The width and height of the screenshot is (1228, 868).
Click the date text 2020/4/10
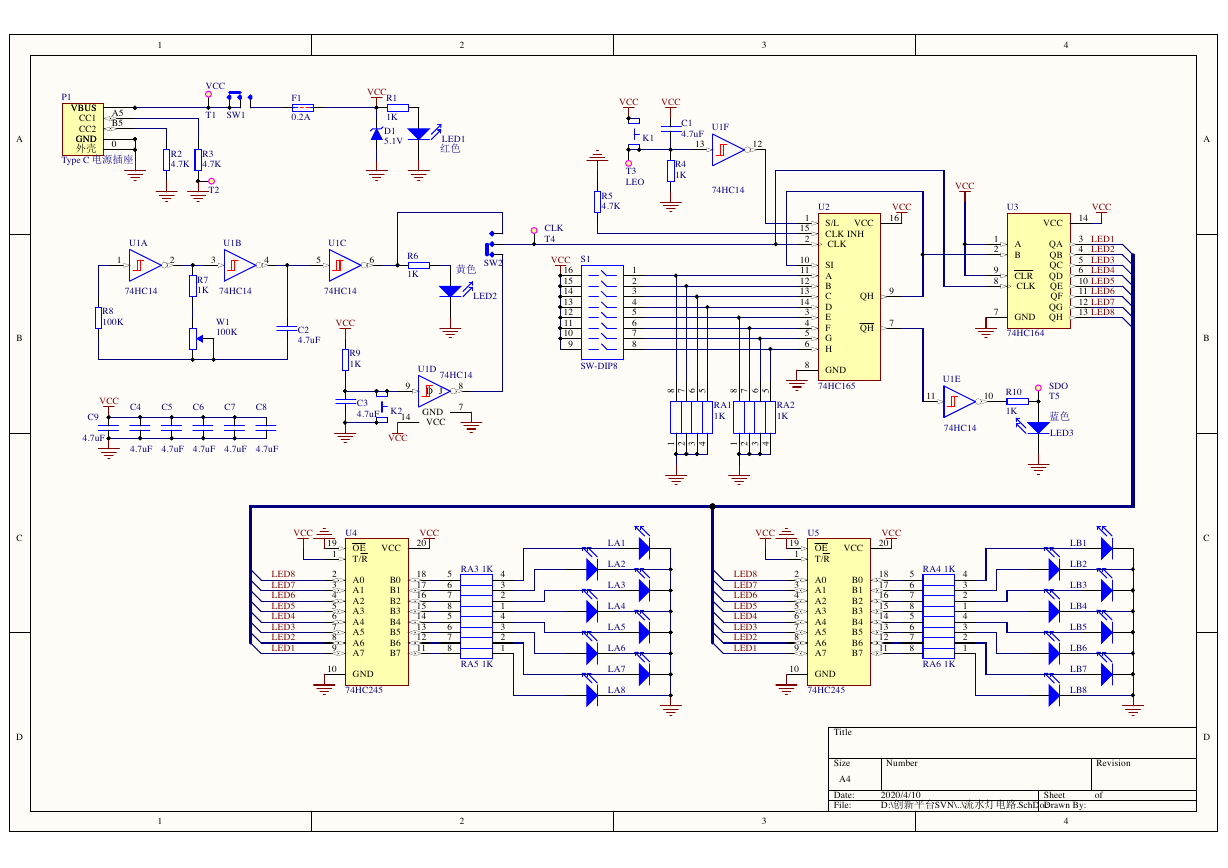pyautogui.click(x=901, y=795)
